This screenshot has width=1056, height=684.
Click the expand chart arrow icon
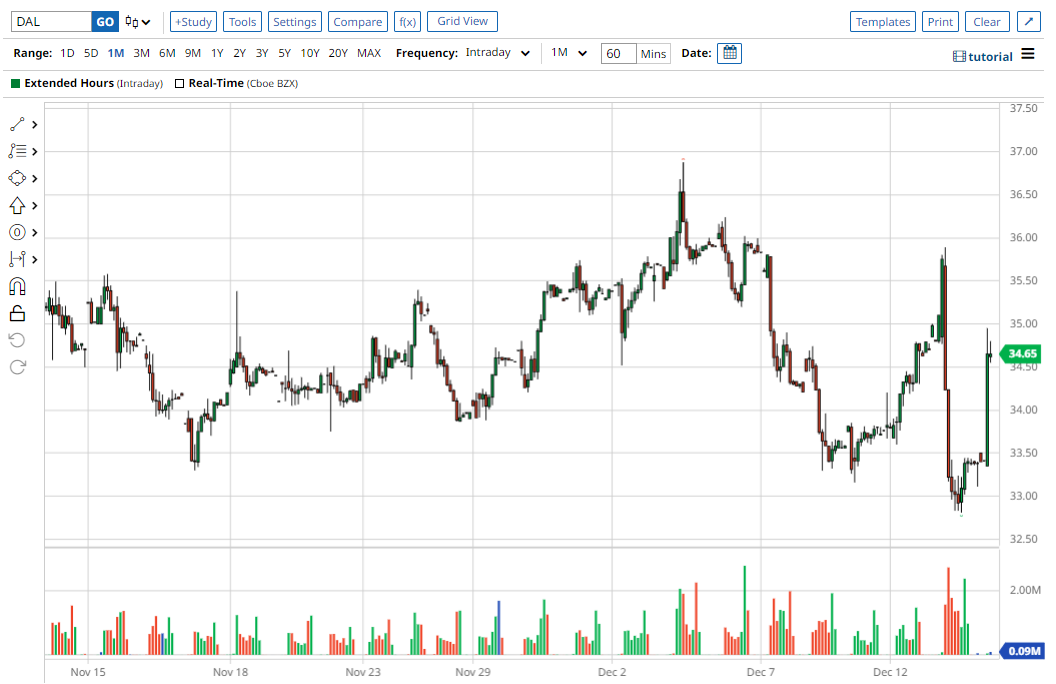pyautogui.click(x=1028, y=22)
